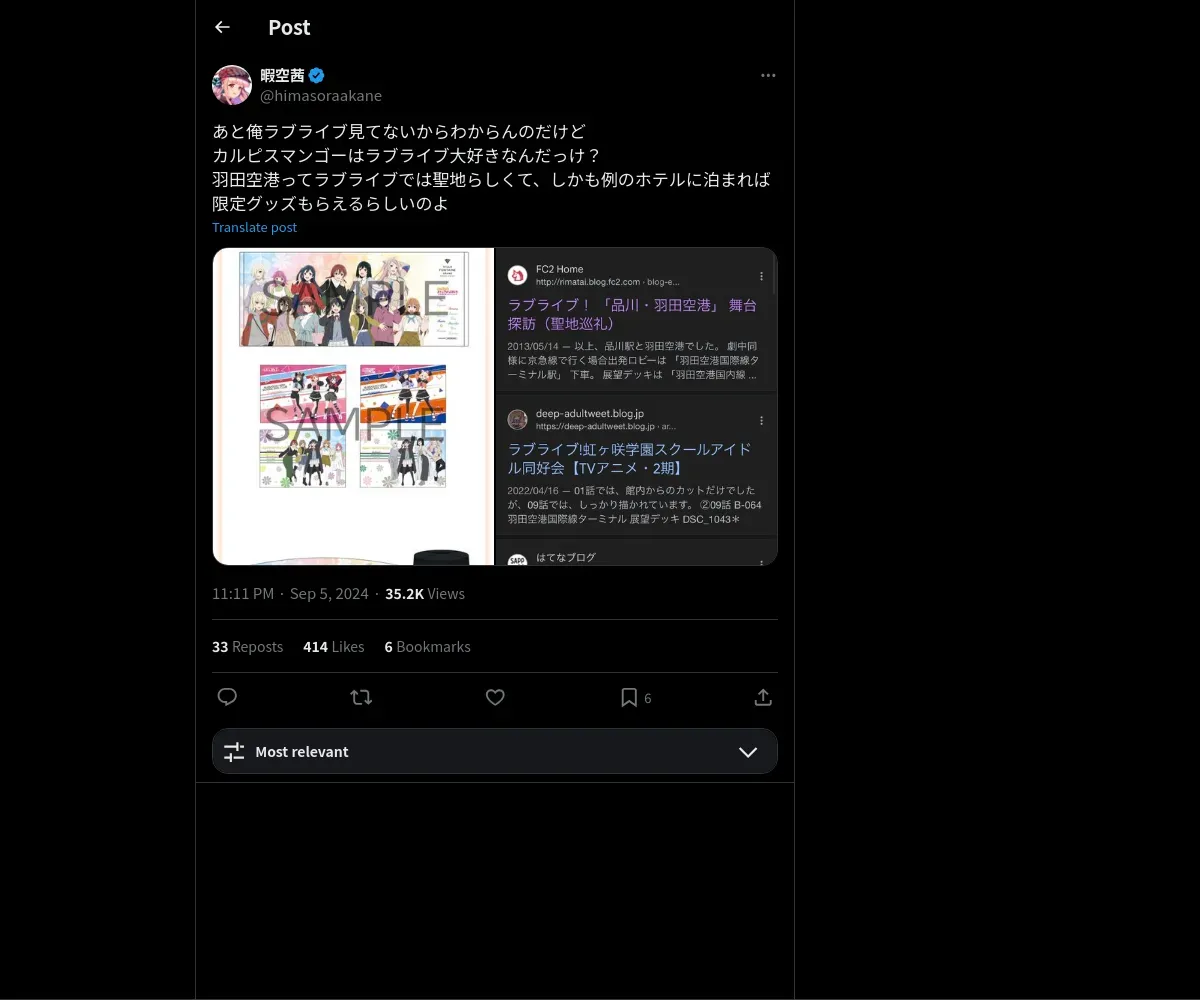The image size is (1200, 1000).
Task: Click the filter sliders icon beside Most relevant
Action: (x=234, y=751)
